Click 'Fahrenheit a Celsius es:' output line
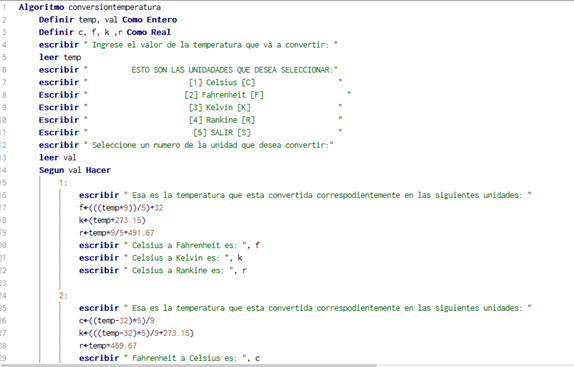574x367 pixels. pyautogui.click(x=169, y=358)
